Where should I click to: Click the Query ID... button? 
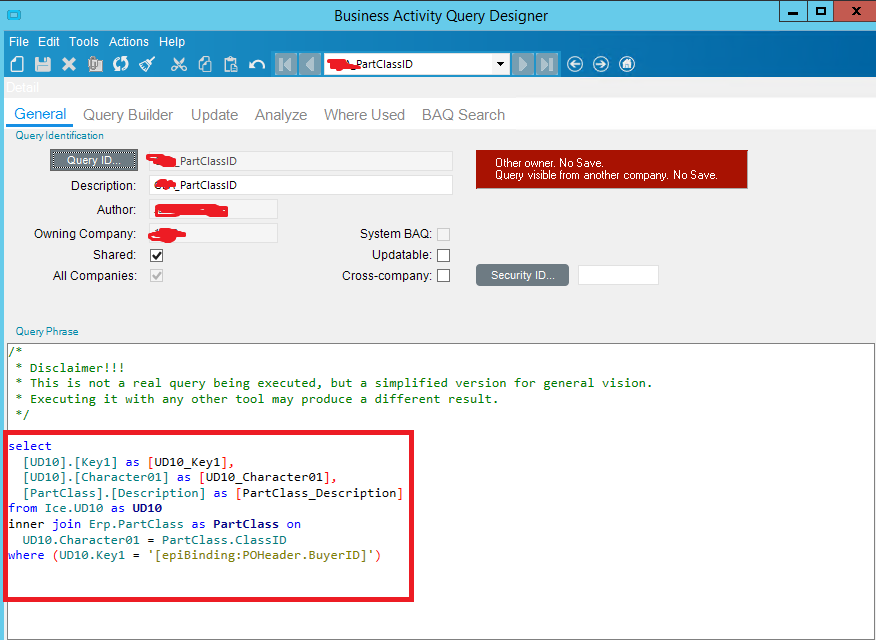94,160
